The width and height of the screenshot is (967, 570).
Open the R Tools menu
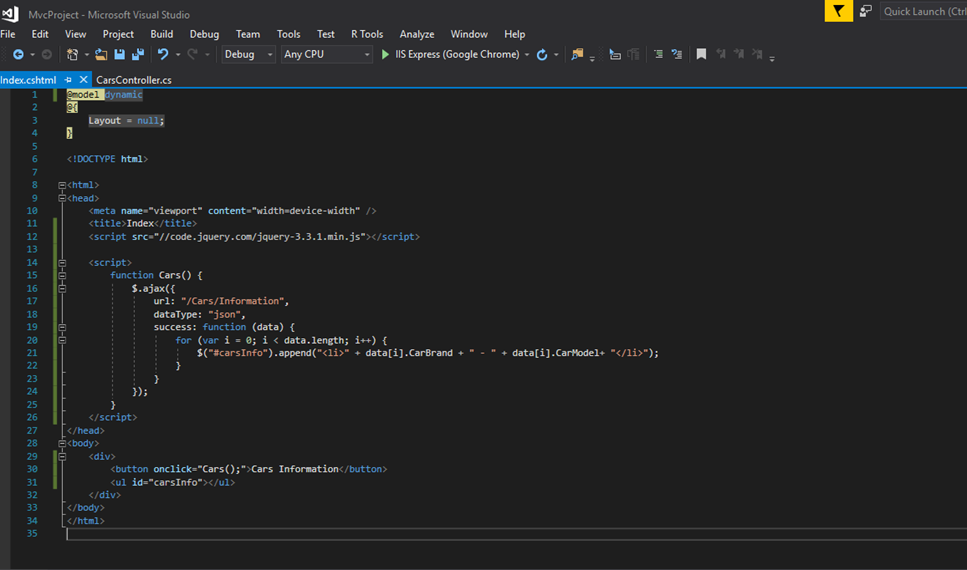367,34
